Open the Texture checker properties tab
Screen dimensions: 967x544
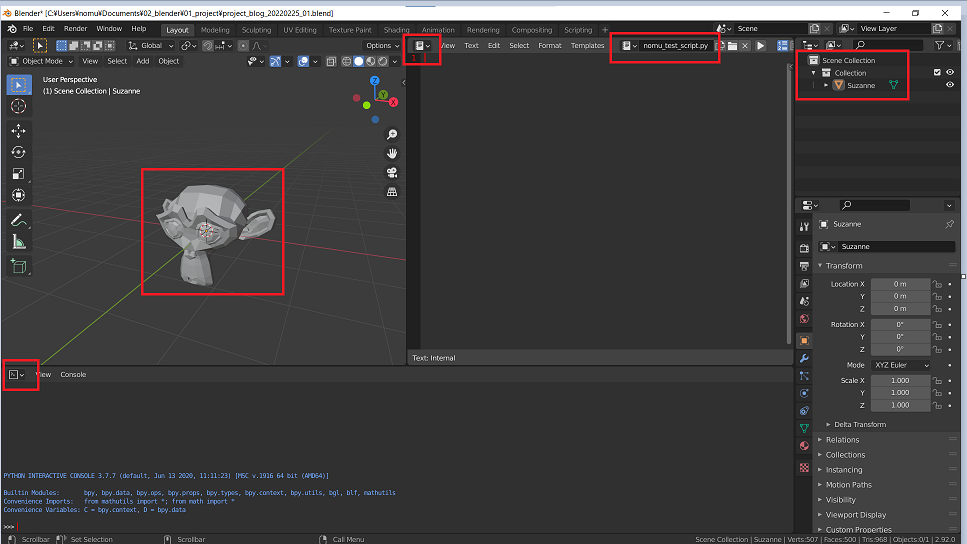(x=804, y=468)
